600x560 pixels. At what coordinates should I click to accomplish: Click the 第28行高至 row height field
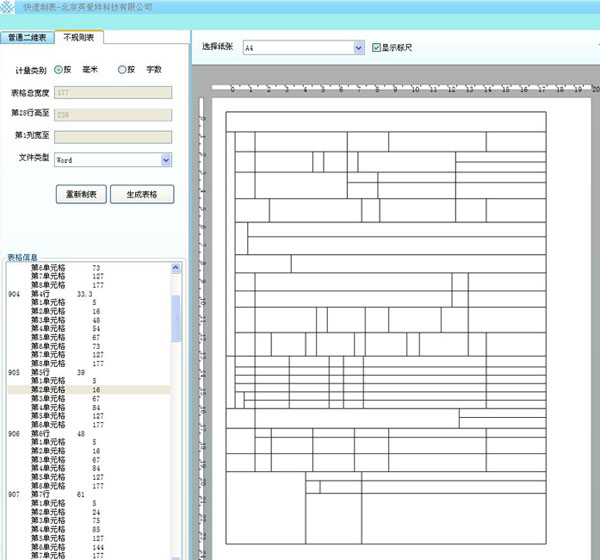[x=113, y=115]
